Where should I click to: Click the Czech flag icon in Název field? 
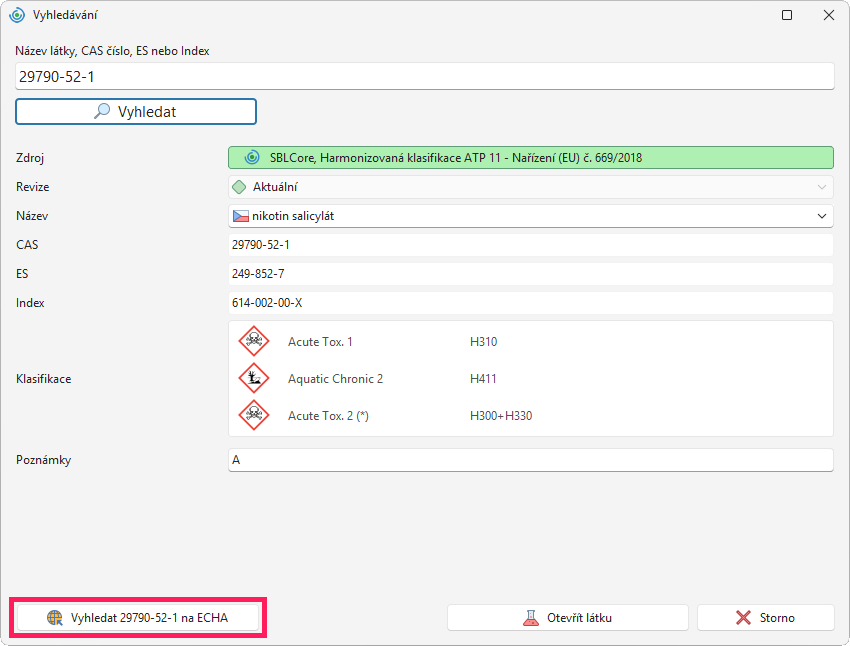(241, 216)
